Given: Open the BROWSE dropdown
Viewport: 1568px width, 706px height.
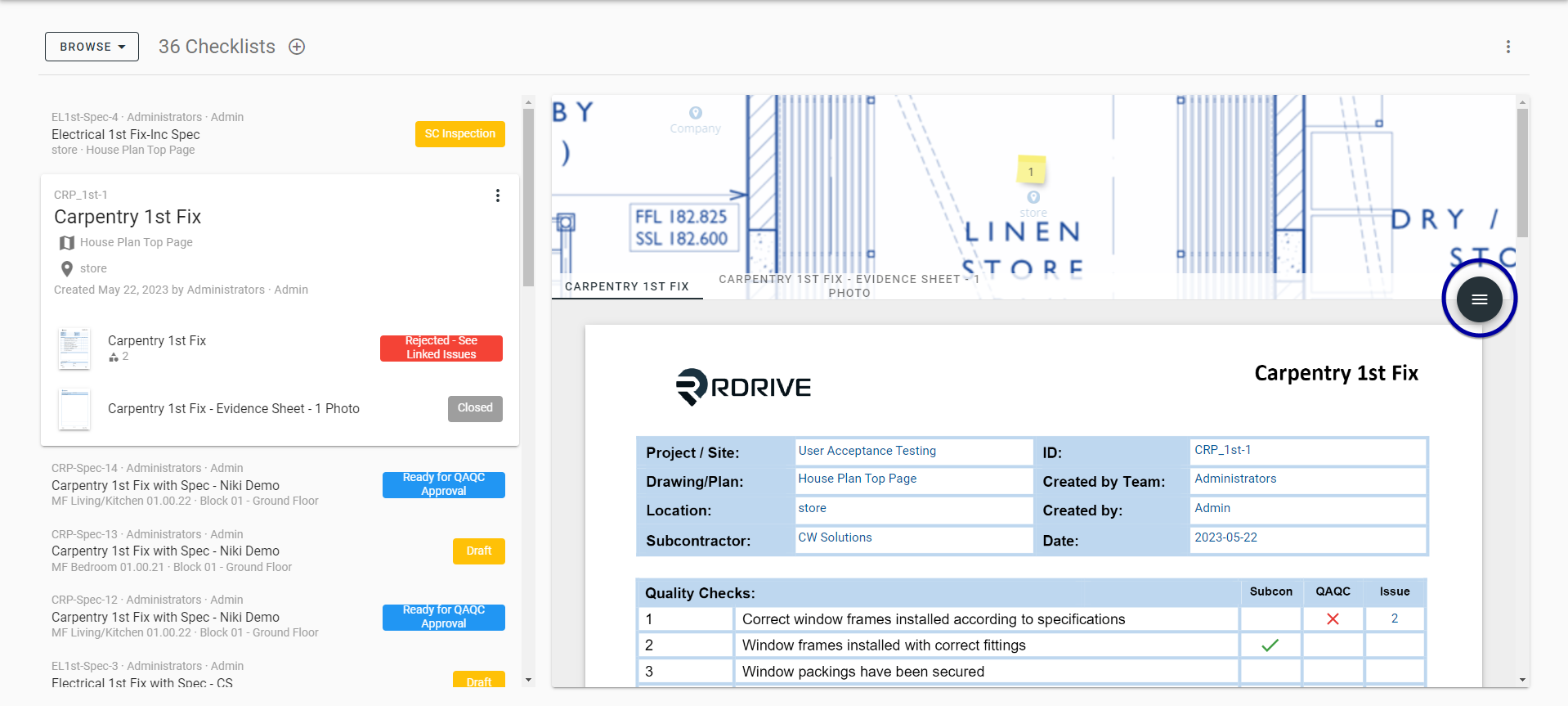Looking at the screenshot, I should pos(92,47).
